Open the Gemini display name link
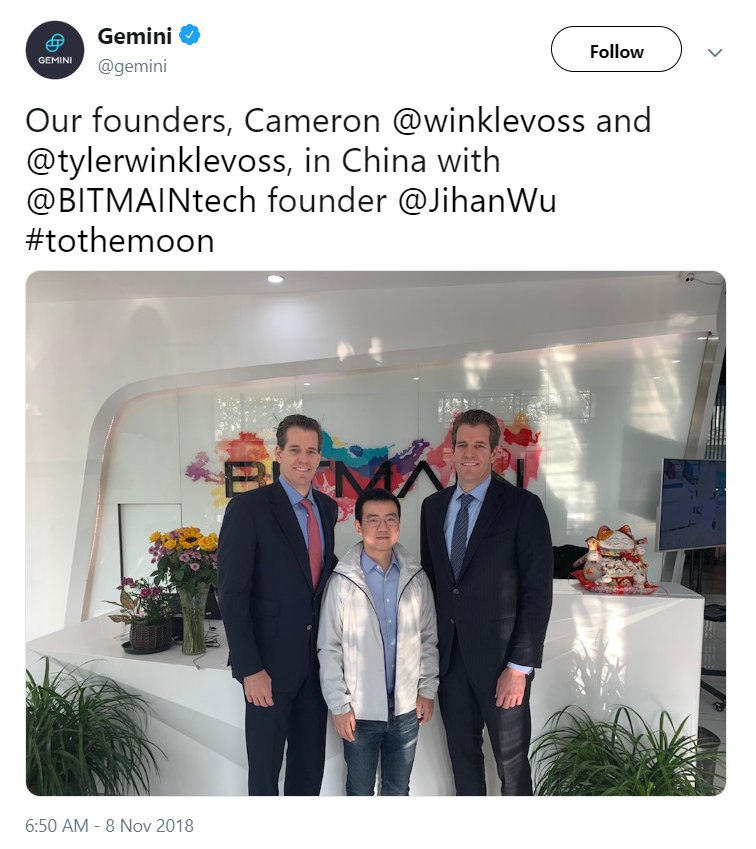This screenshot has height=849, width=756. 134,36
